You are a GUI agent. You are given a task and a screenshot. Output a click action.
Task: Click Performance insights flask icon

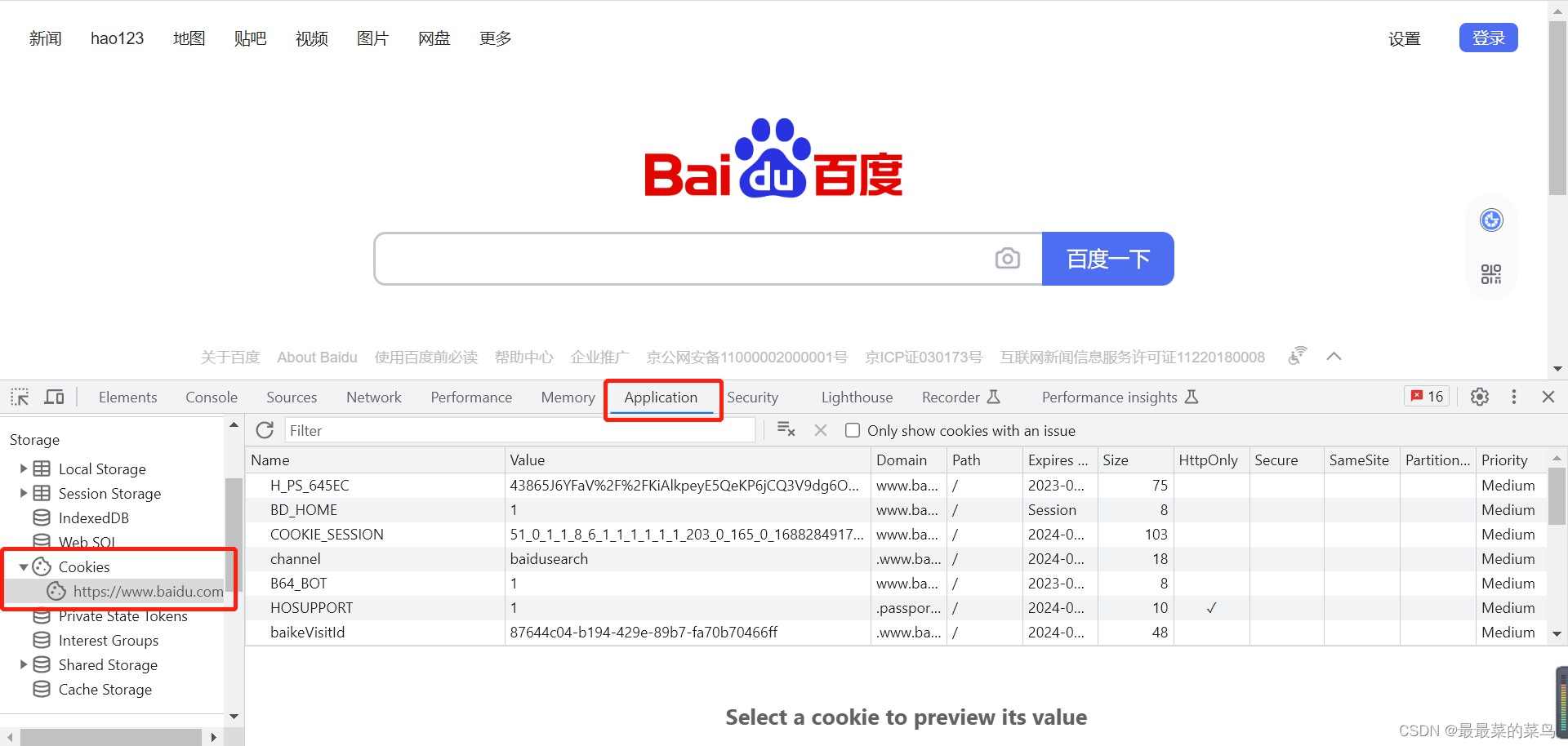[1192, 397]
